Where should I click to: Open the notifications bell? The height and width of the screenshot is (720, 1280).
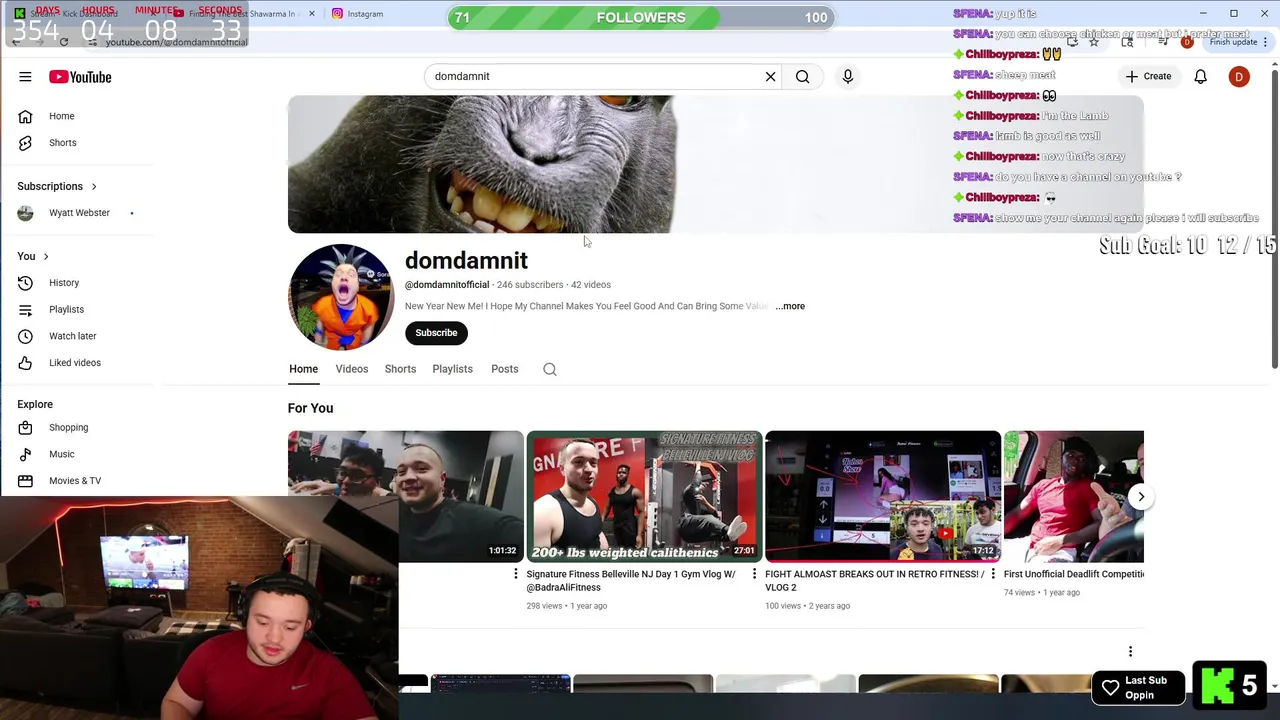(x=1200, y=76)
